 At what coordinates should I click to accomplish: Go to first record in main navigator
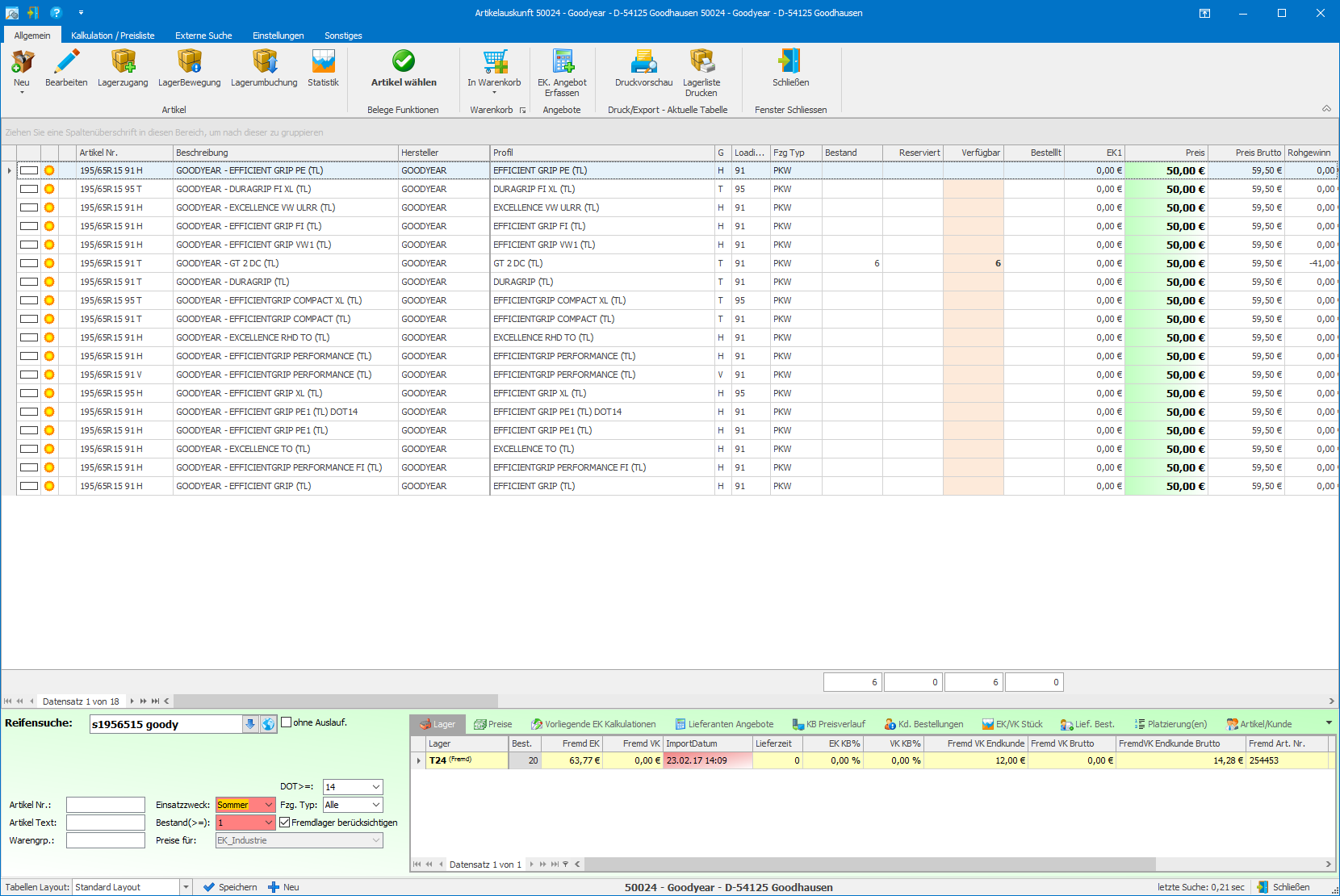point(8,701)
